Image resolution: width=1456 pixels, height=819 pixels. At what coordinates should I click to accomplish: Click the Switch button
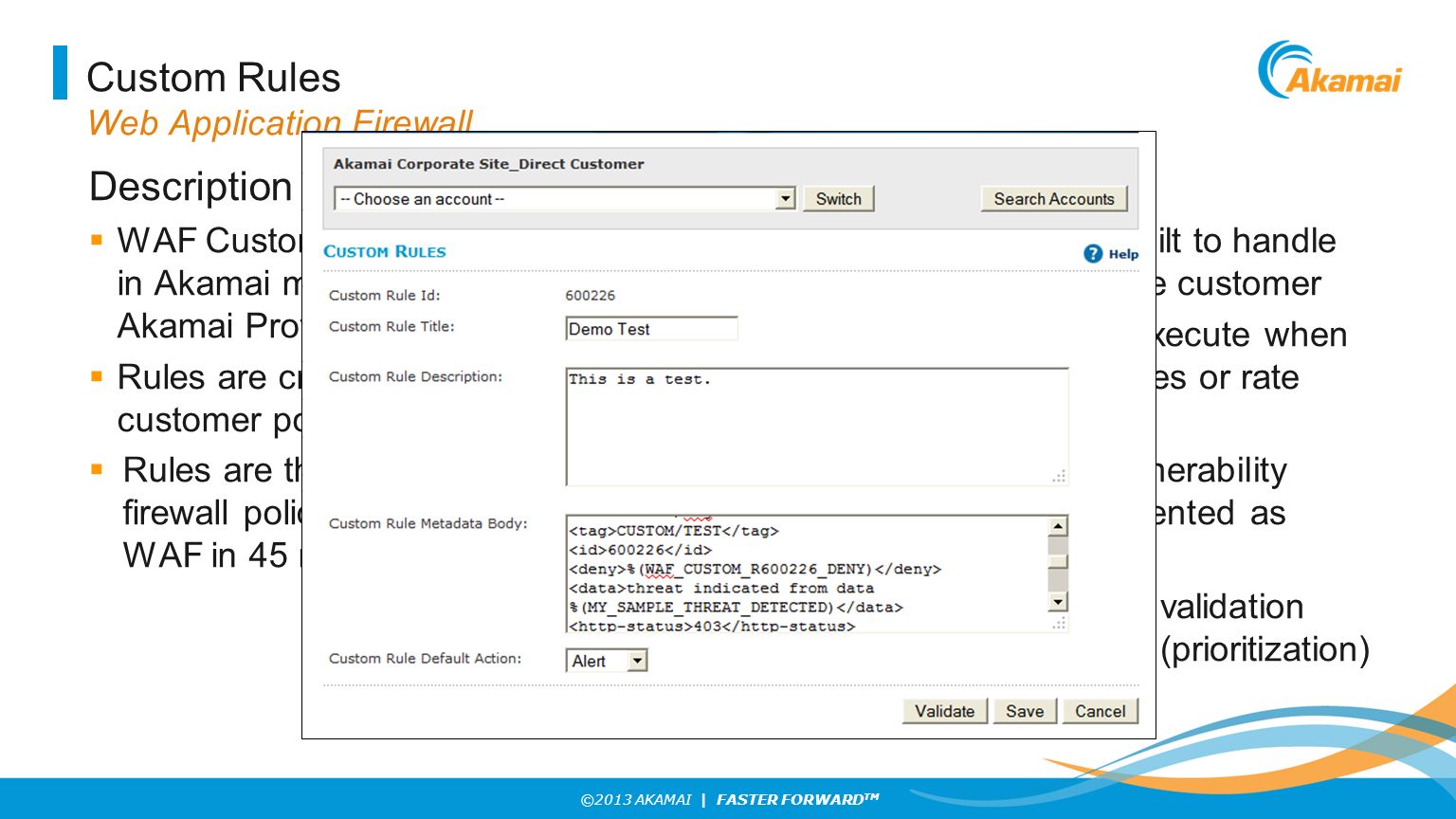click(838, 199)
